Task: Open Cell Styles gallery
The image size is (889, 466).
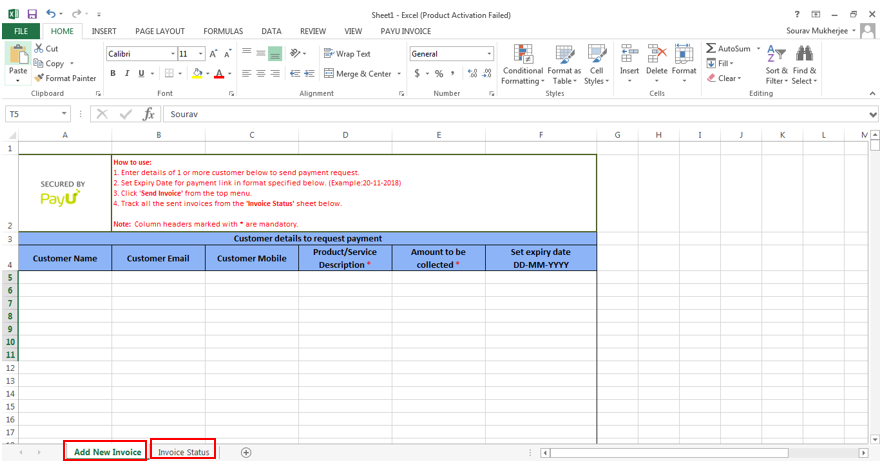Action: click(x=596, y=65)
